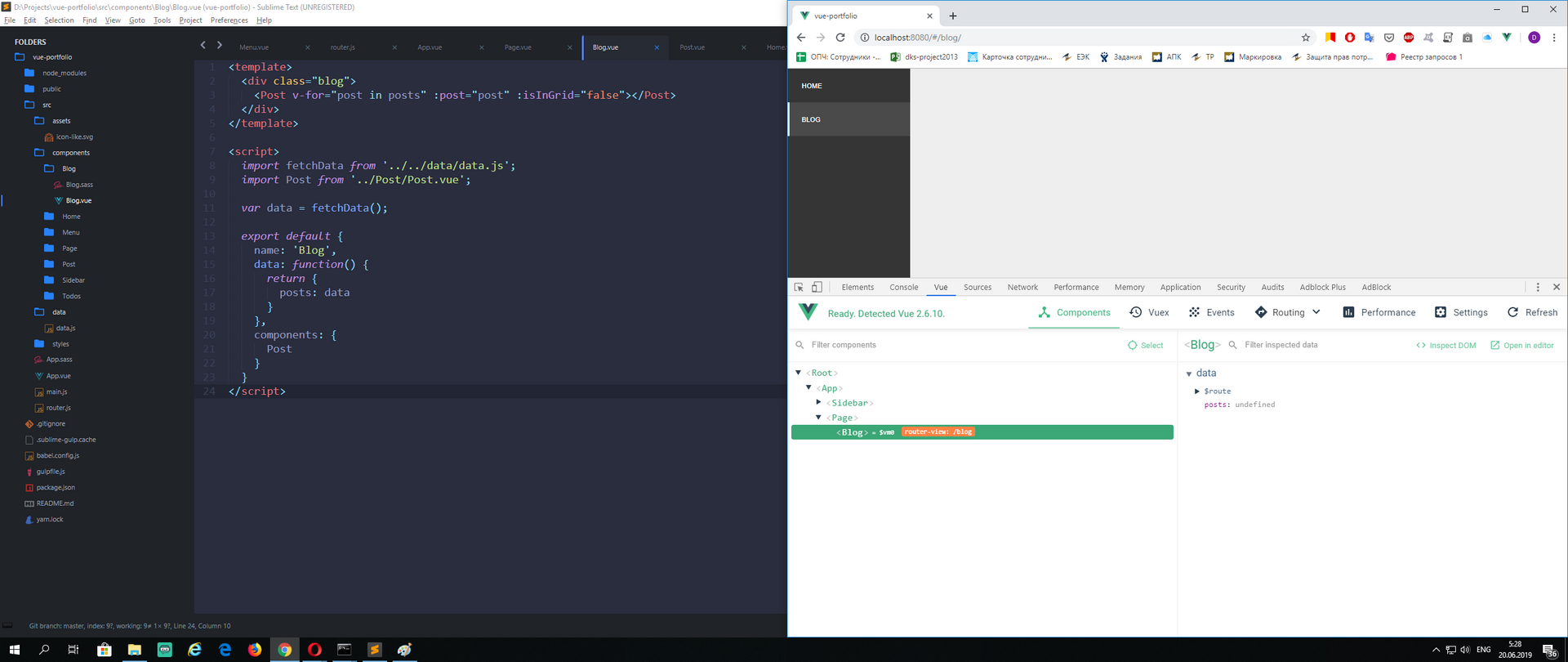
Task: Open Opera from the taskbar
Action: [314, 650]
